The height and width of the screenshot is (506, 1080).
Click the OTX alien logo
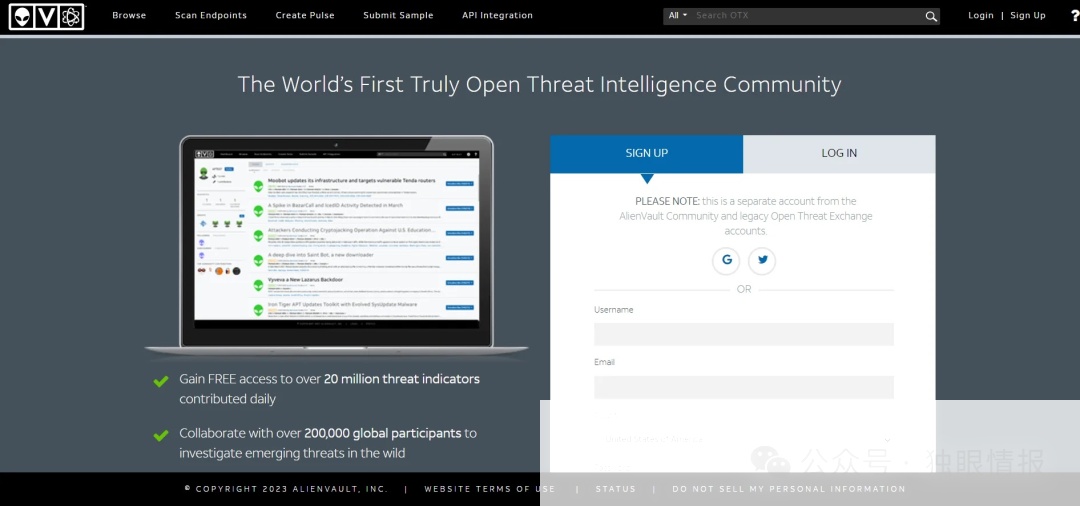pos(46,17)
